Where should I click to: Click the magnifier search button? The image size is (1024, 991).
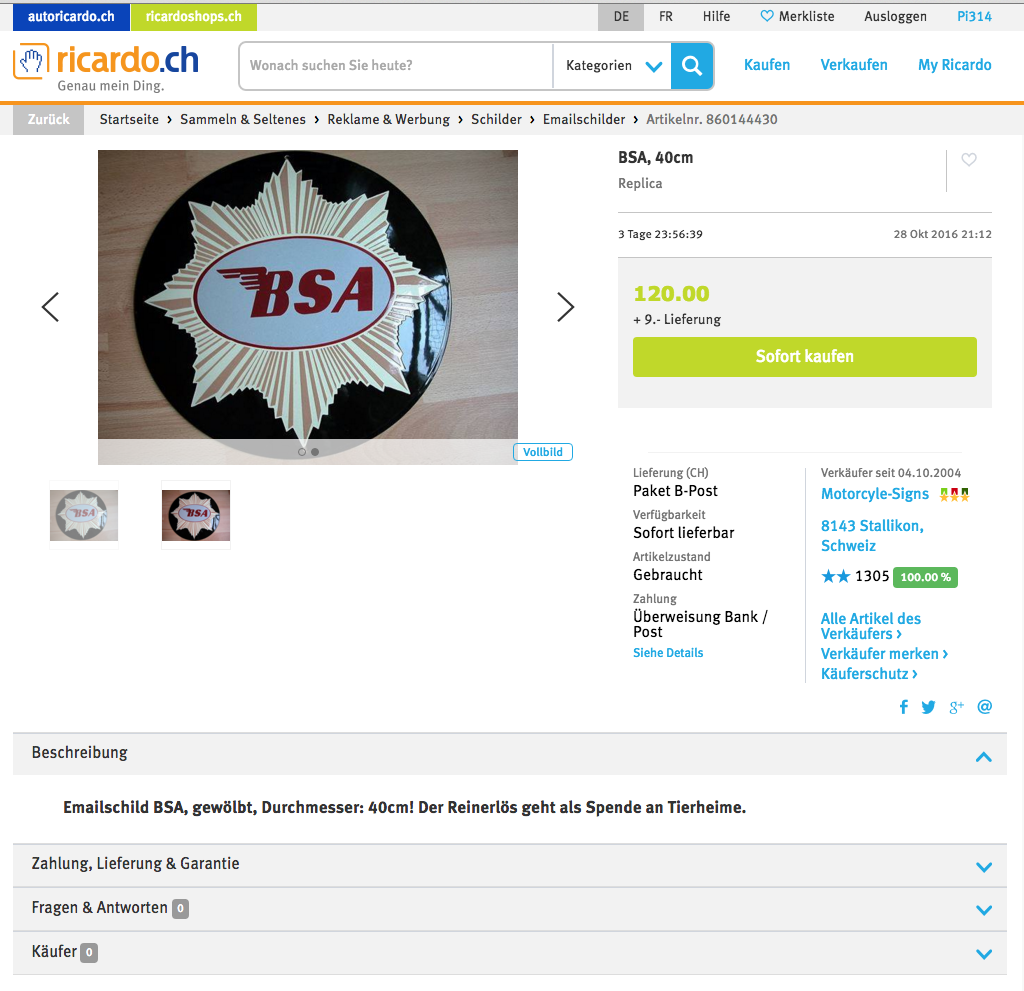pyautogui.click(x=692, y=65)
